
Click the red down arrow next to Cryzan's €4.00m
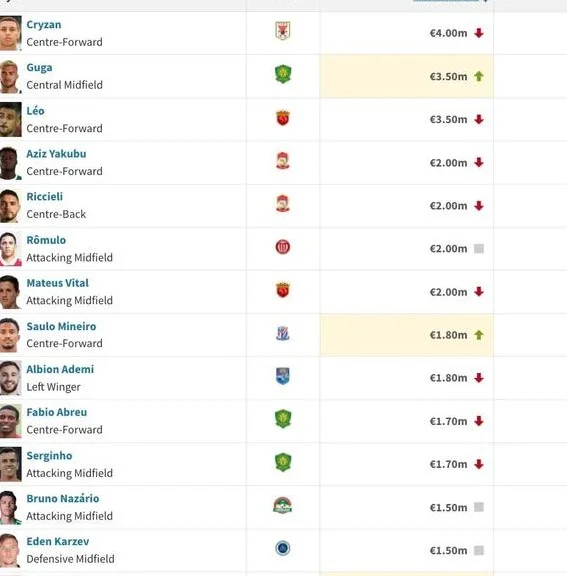click(x=478, y=33)
